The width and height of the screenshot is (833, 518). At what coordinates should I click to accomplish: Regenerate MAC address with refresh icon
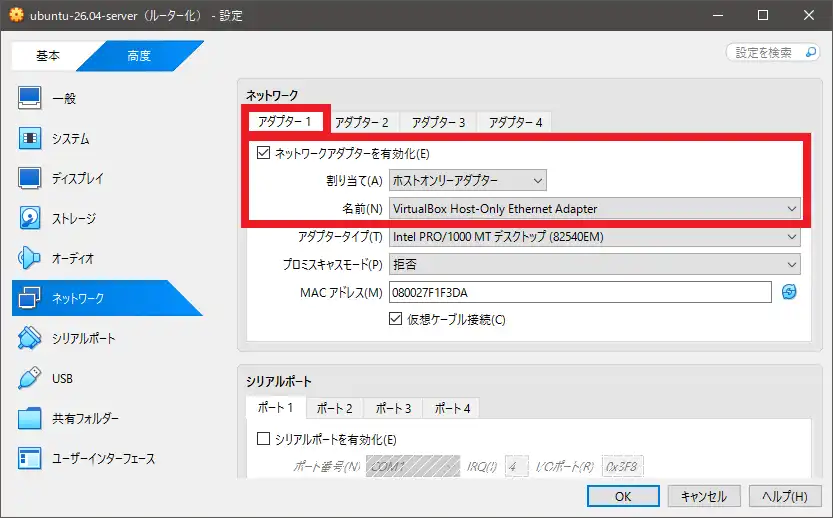tap(789, 292)
